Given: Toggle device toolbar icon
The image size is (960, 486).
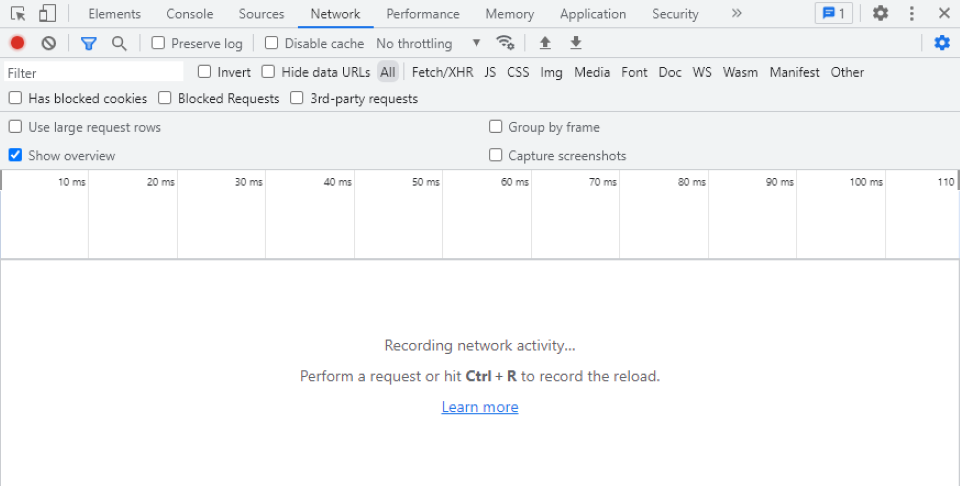Looking at the screenshot, I should 47,14.
